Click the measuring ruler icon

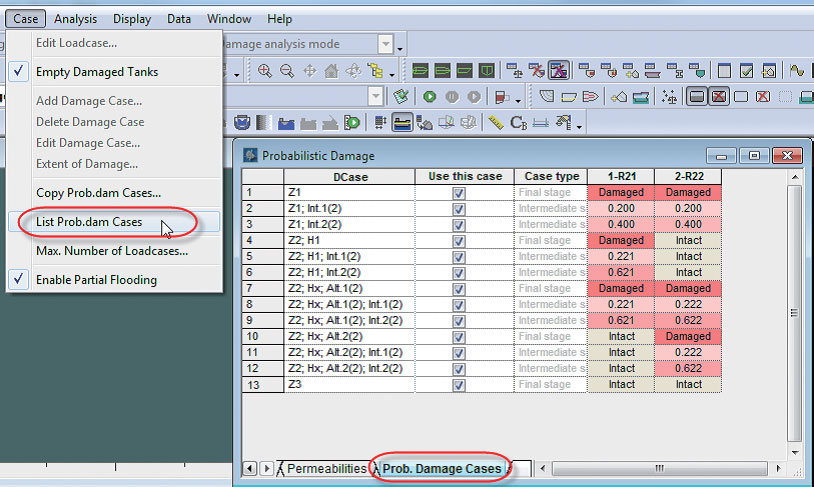click(x=496, y=123)
